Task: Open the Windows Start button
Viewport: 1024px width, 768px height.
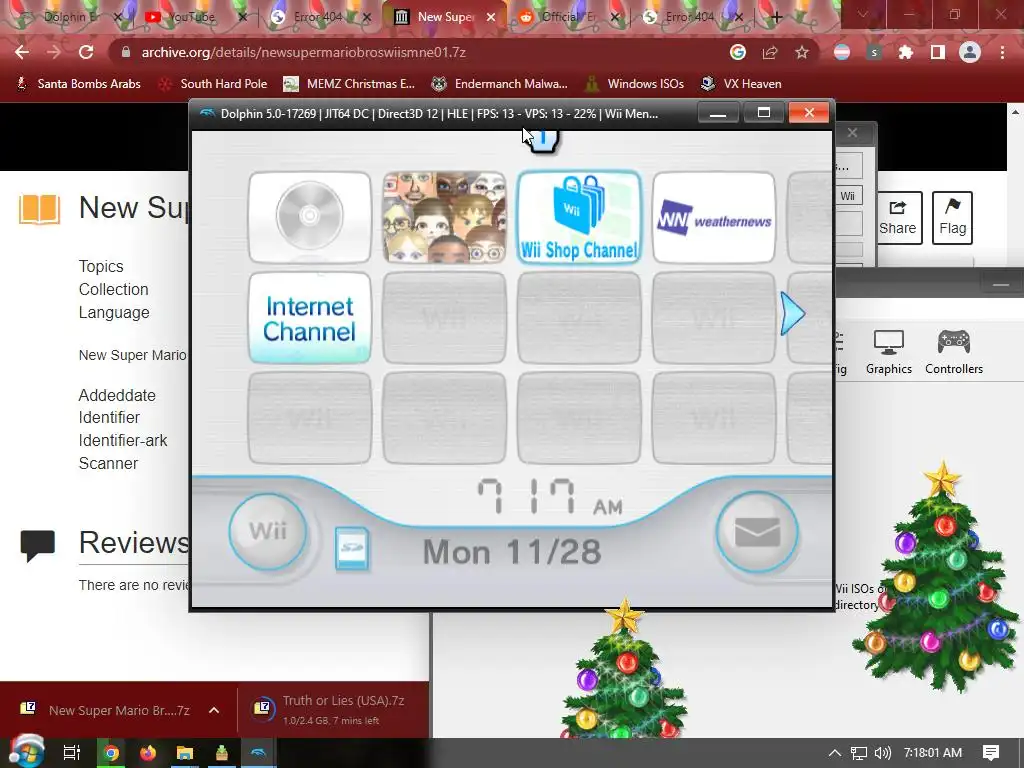Action: coord(26,752)
